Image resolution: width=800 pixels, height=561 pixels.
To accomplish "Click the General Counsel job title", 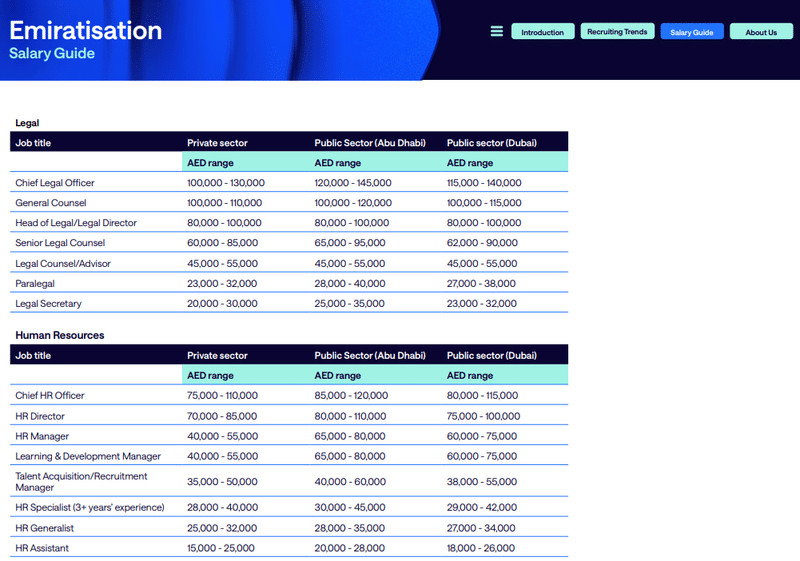I will [51, 203].
